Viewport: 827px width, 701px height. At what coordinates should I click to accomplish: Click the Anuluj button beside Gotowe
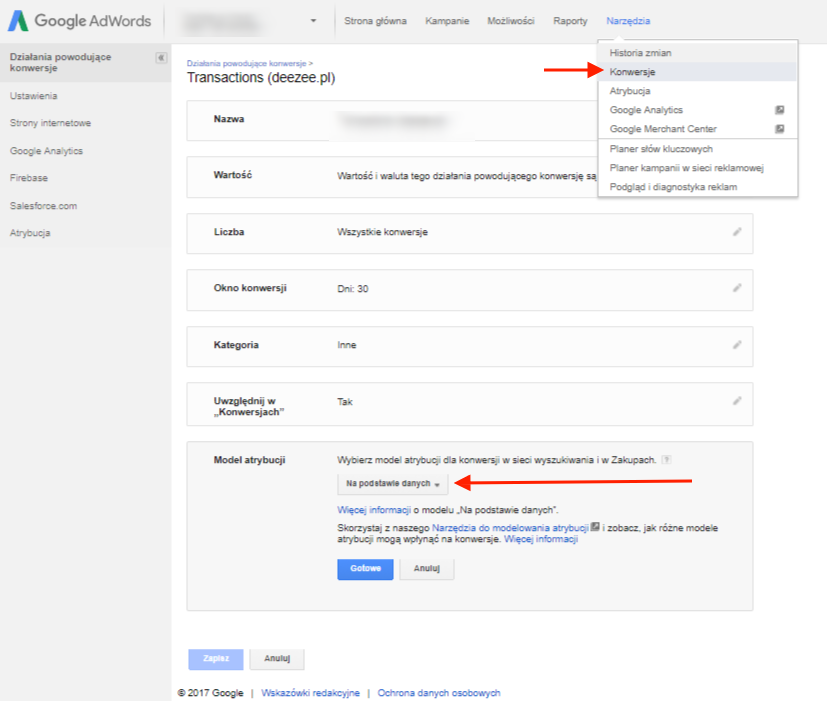427,569
